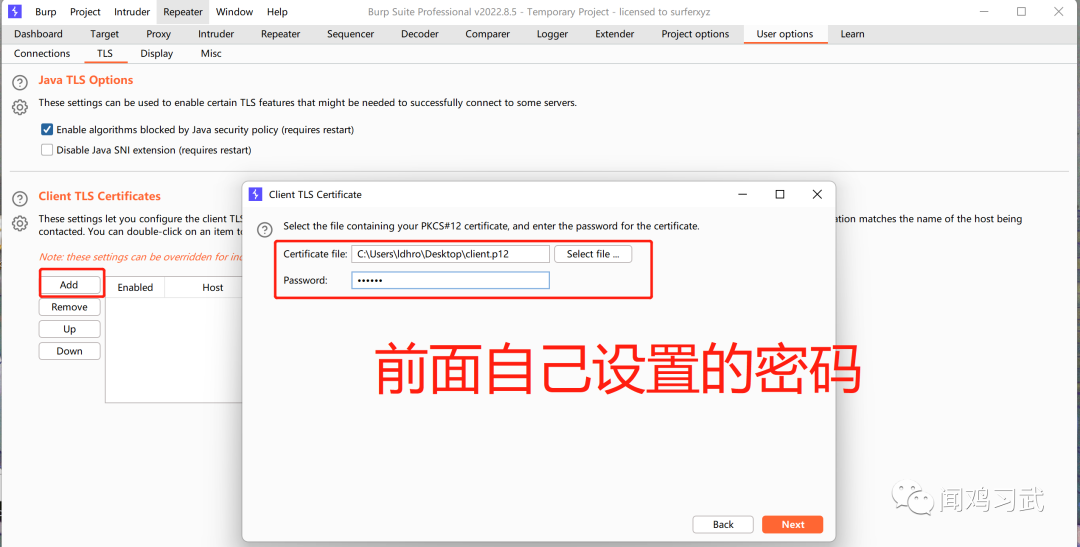
Task: Switch to the Dashboard tab
Action: (x=39, y=34)
